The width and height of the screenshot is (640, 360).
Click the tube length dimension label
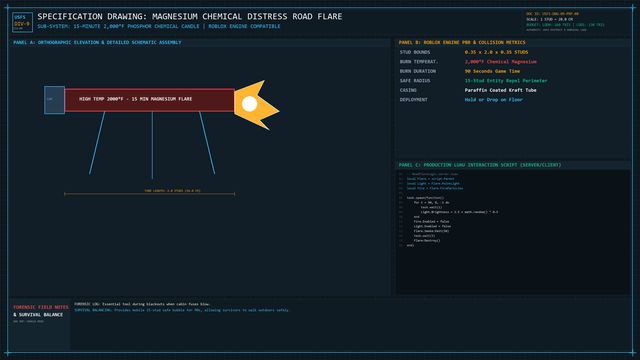[172, 191]
